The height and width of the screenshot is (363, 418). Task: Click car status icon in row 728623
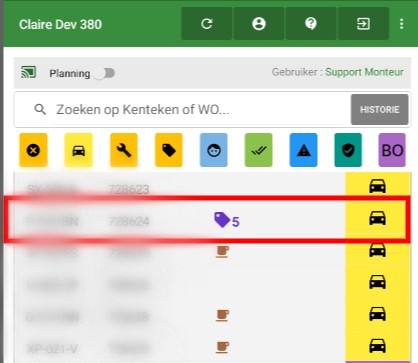pos(377,186)
